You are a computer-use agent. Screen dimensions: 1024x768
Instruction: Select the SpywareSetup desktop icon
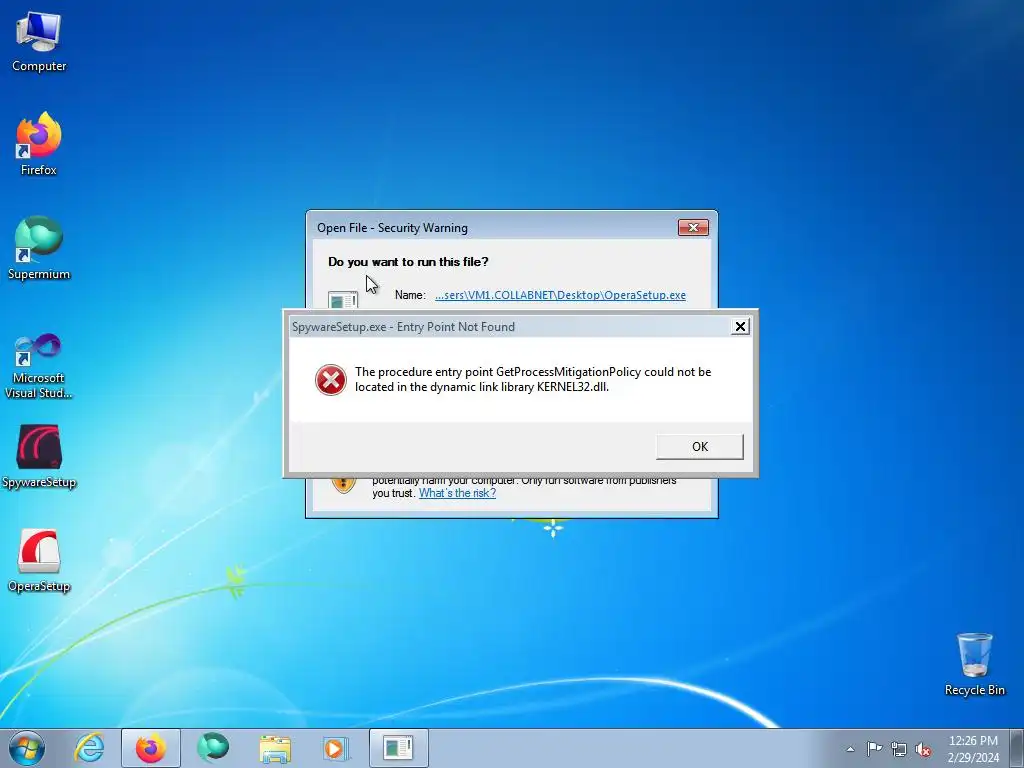39,456
